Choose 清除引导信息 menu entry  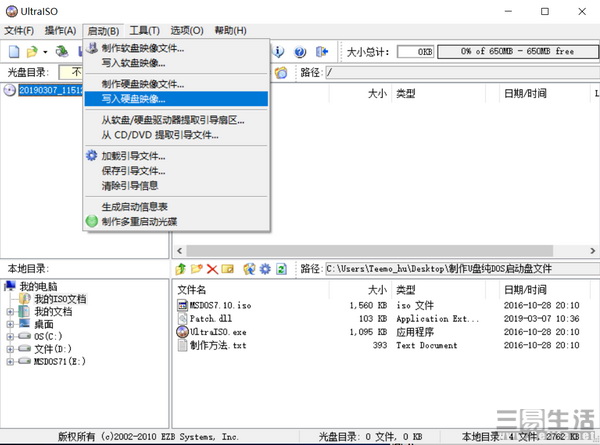click(x=176, y=186)
